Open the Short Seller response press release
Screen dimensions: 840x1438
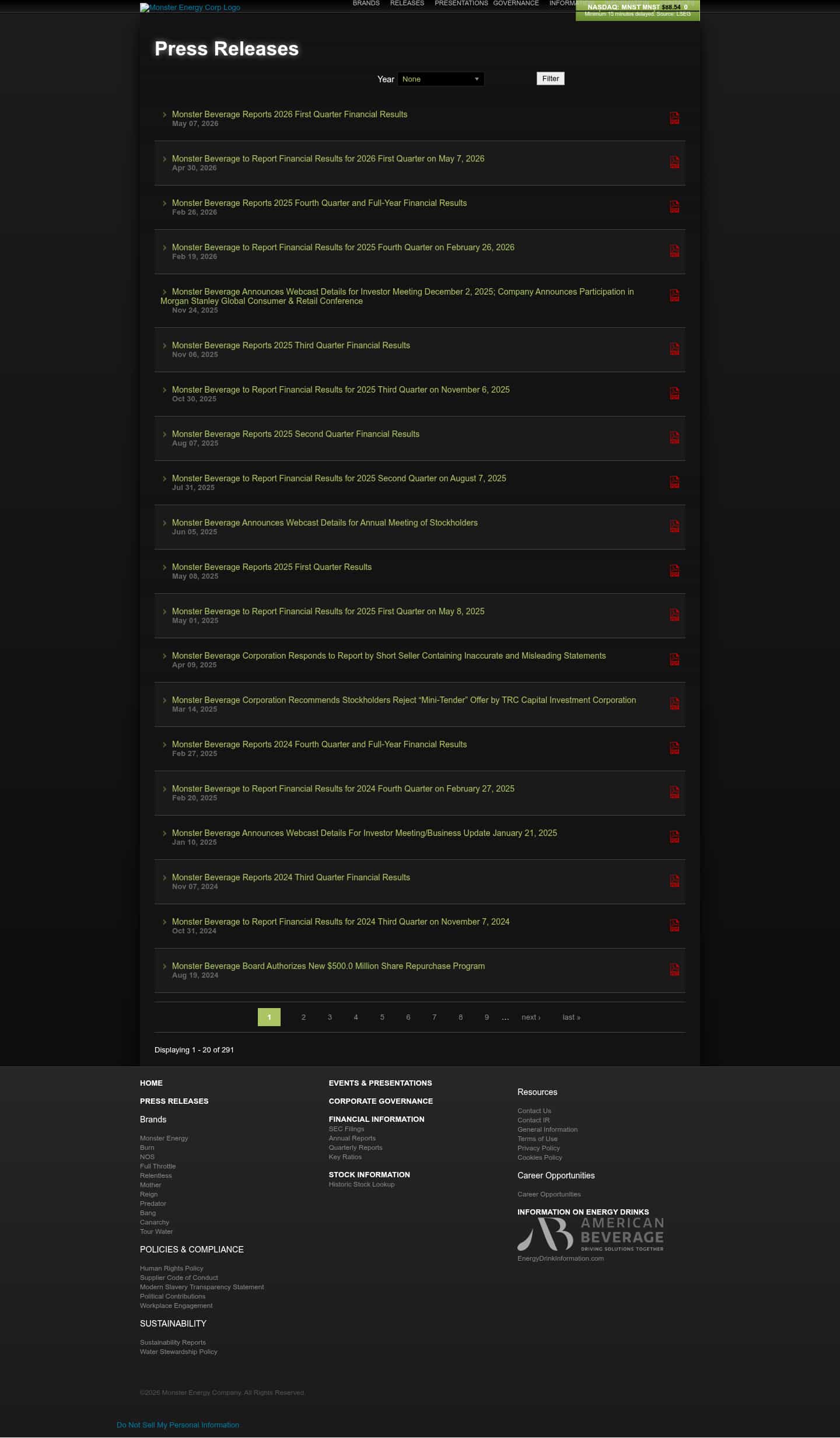click(x=388, y=656)
